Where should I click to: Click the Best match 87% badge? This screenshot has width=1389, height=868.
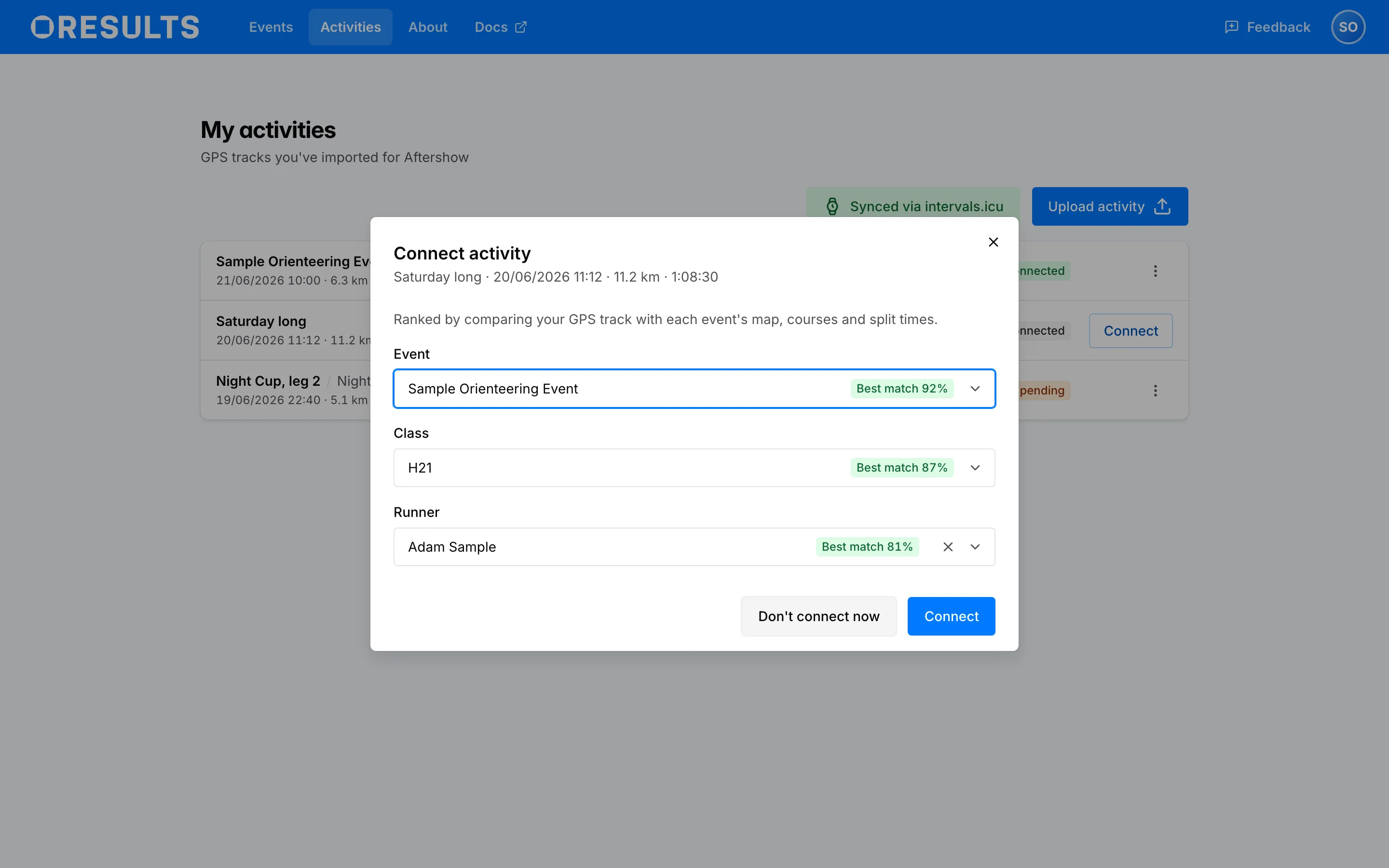coord(902,468)
